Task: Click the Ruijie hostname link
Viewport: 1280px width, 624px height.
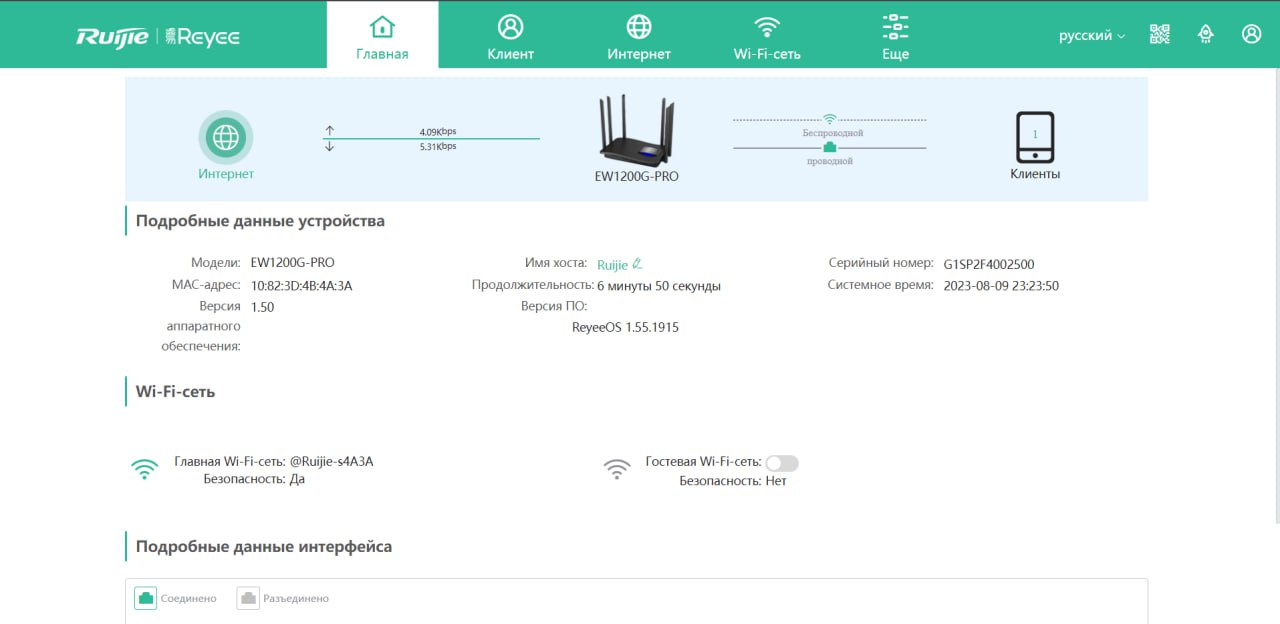Action: tap(612, 265)
